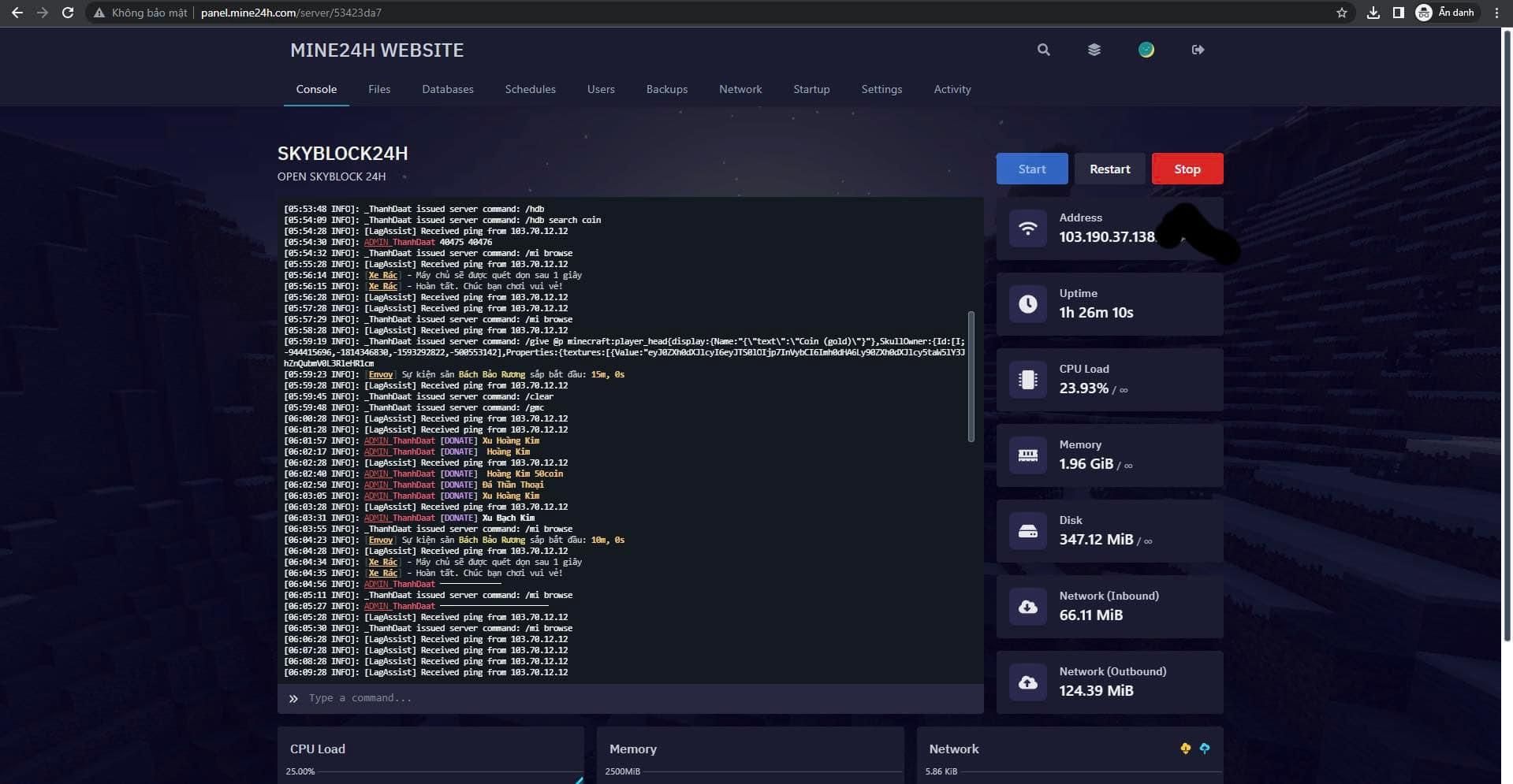Open the Startup tab
The image size is (1513, 784).
[811, 89]
